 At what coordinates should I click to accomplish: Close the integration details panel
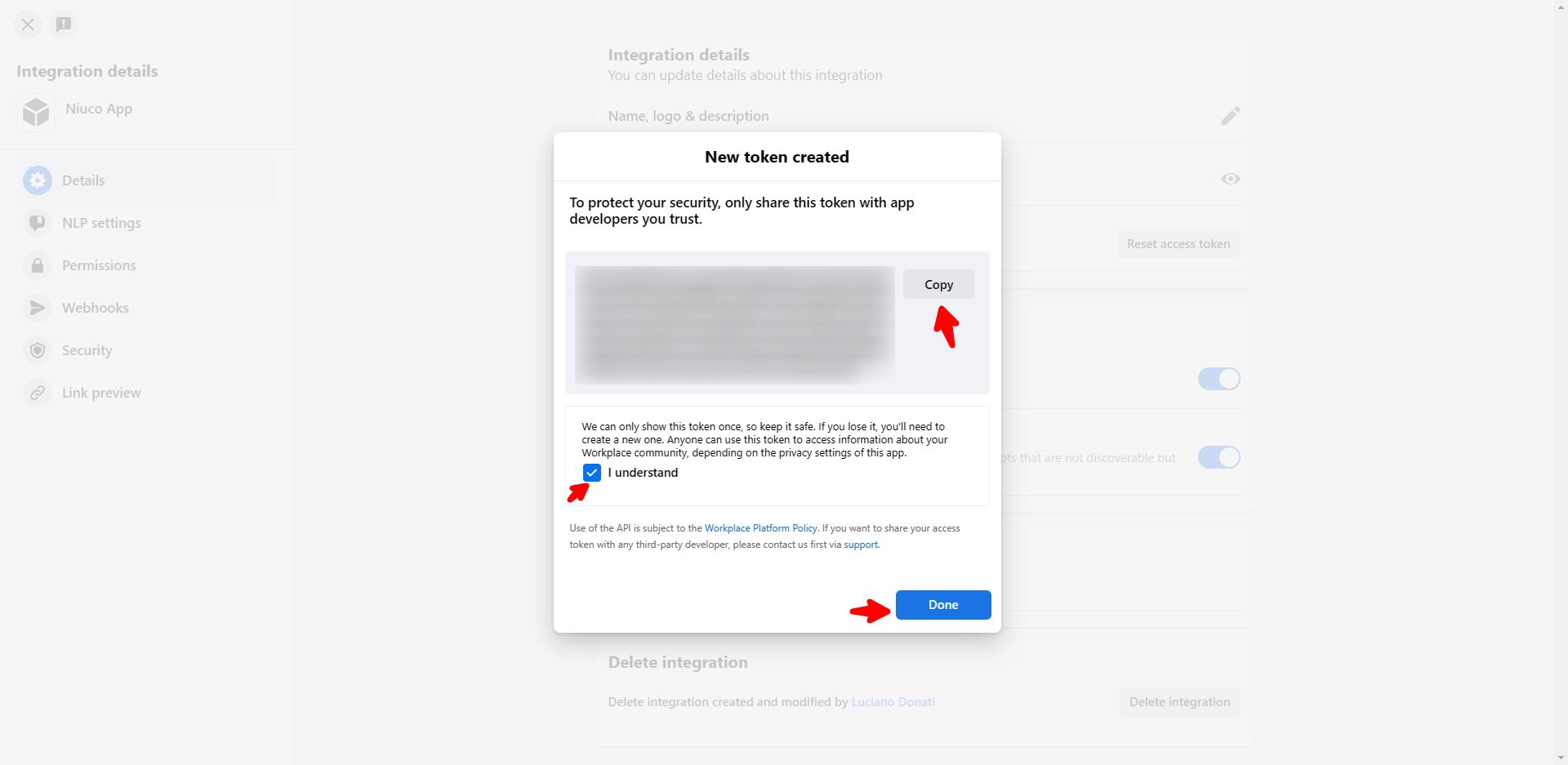28,24
